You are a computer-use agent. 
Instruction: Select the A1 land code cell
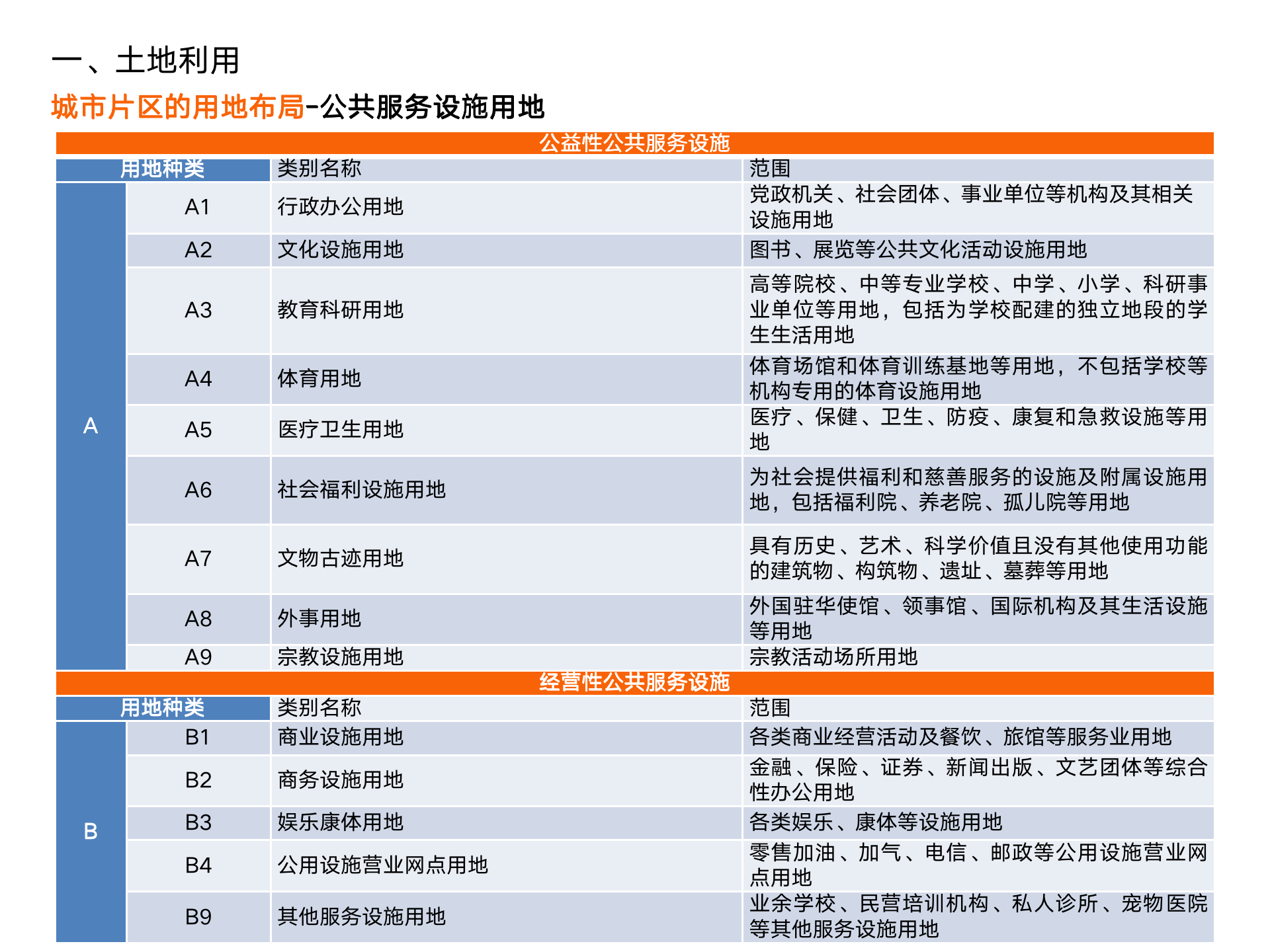click(198, 207)
